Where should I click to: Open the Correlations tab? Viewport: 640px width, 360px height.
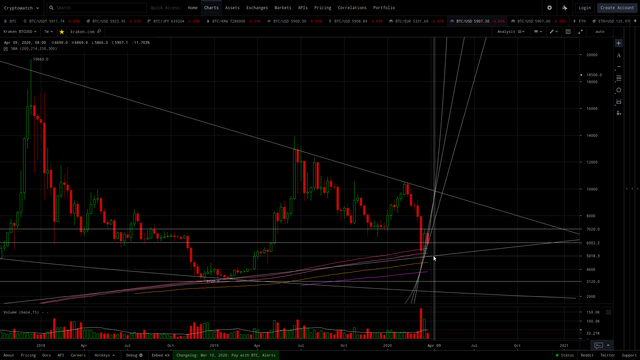[x=352, y=8]
